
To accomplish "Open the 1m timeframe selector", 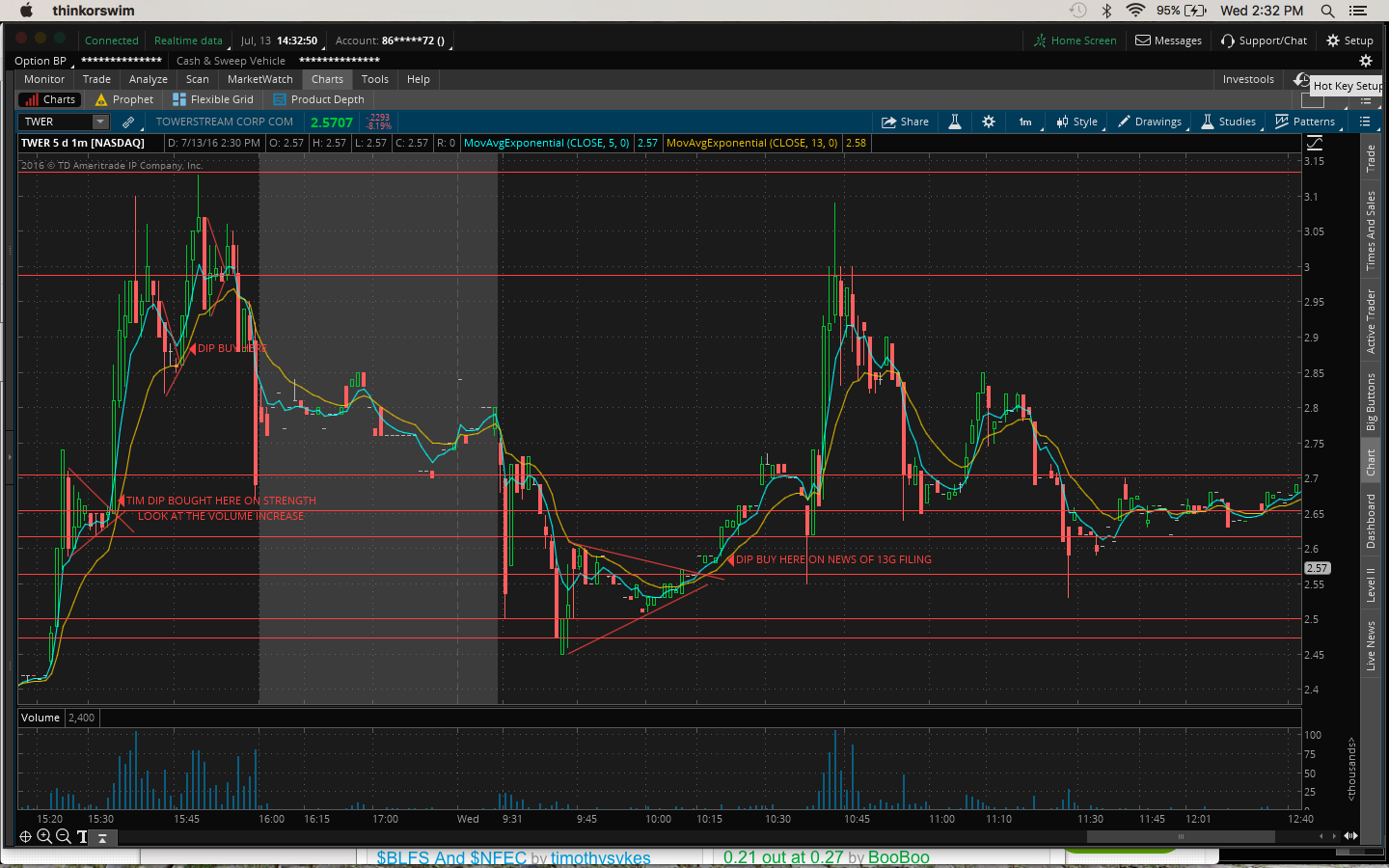I will [1025, 122].
